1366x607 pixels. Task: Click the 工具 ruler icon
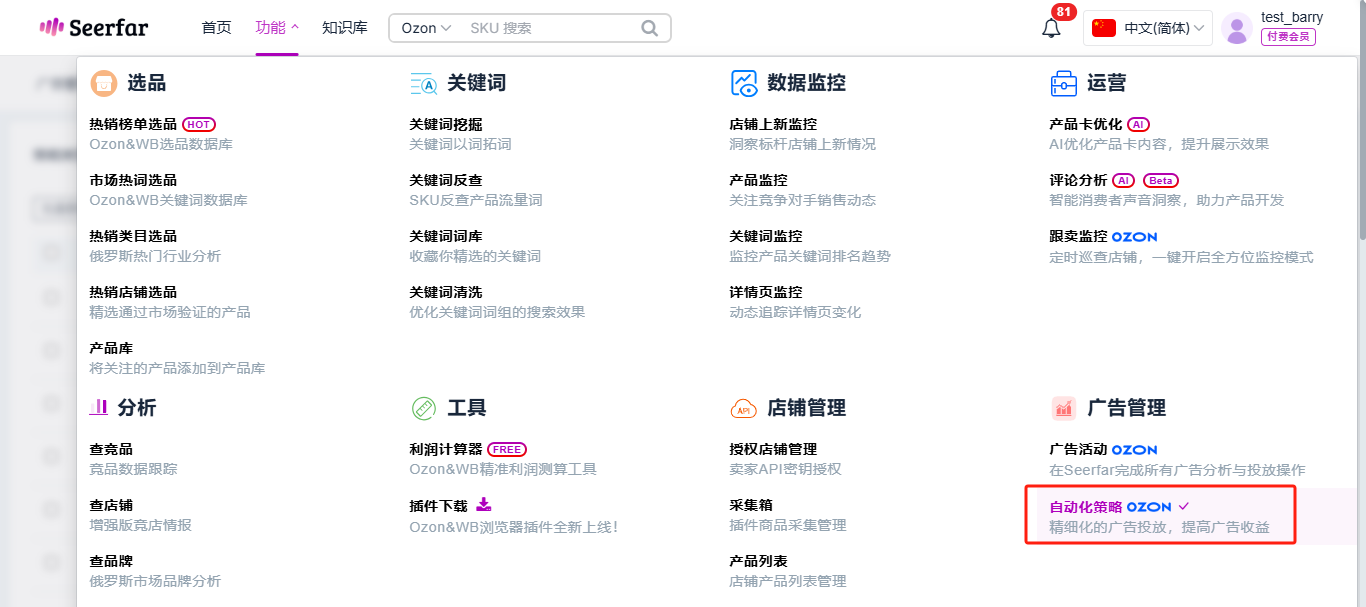coord(424,408)
